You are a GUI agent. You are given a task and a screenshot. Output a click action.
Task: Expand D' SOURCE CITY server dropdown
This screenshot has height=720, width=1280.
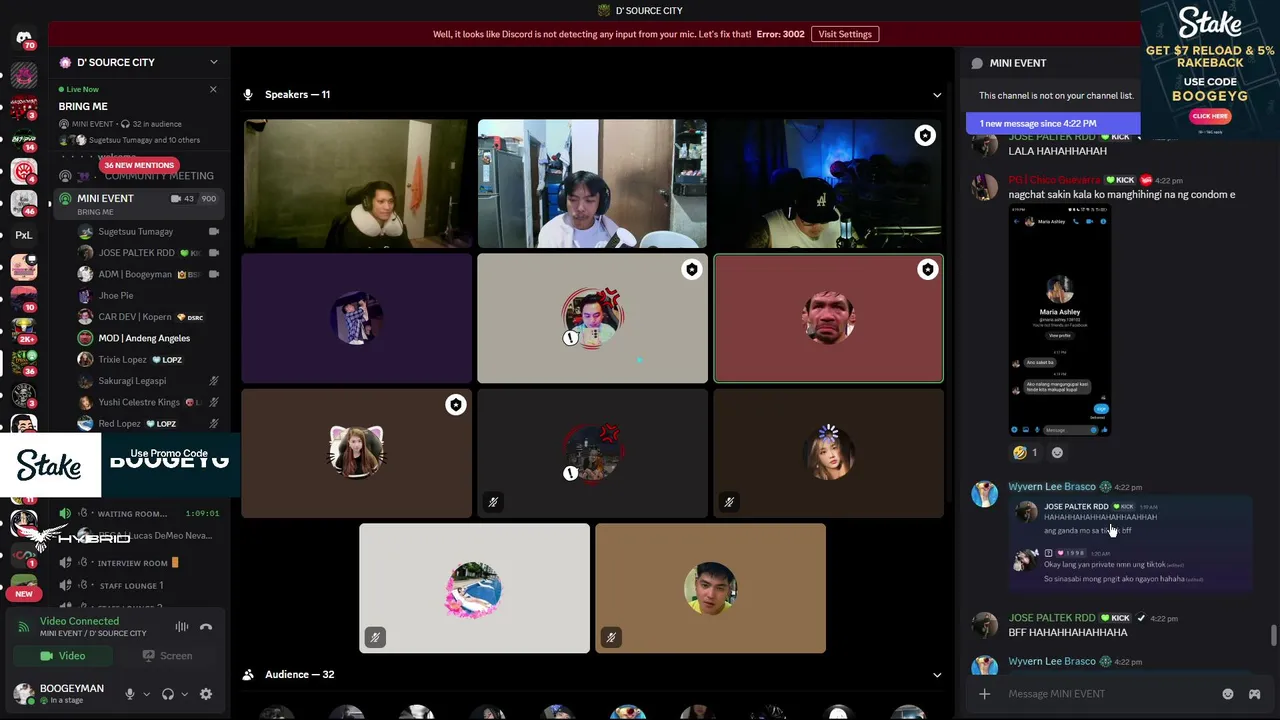tap(213, 62)
